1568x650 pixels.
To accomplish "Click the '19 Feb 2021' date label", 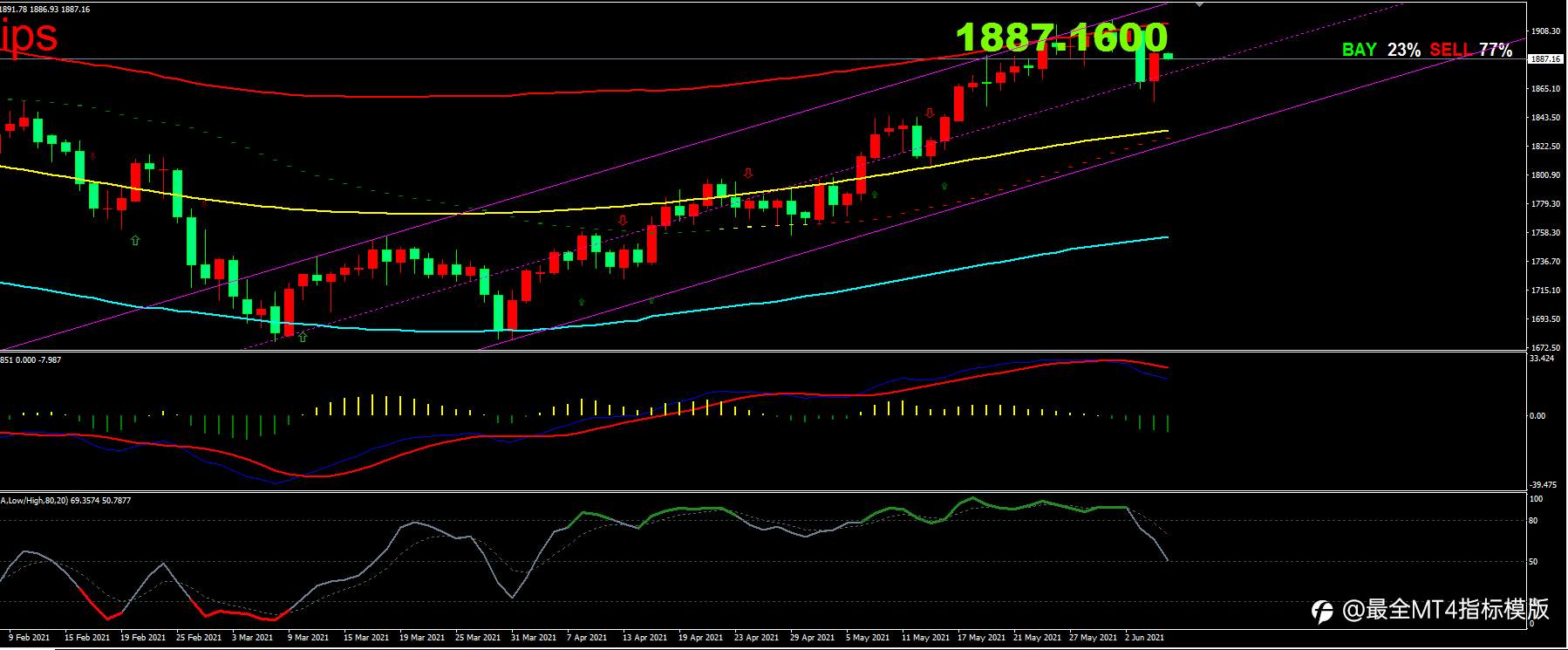I will (x=143, y=638).
